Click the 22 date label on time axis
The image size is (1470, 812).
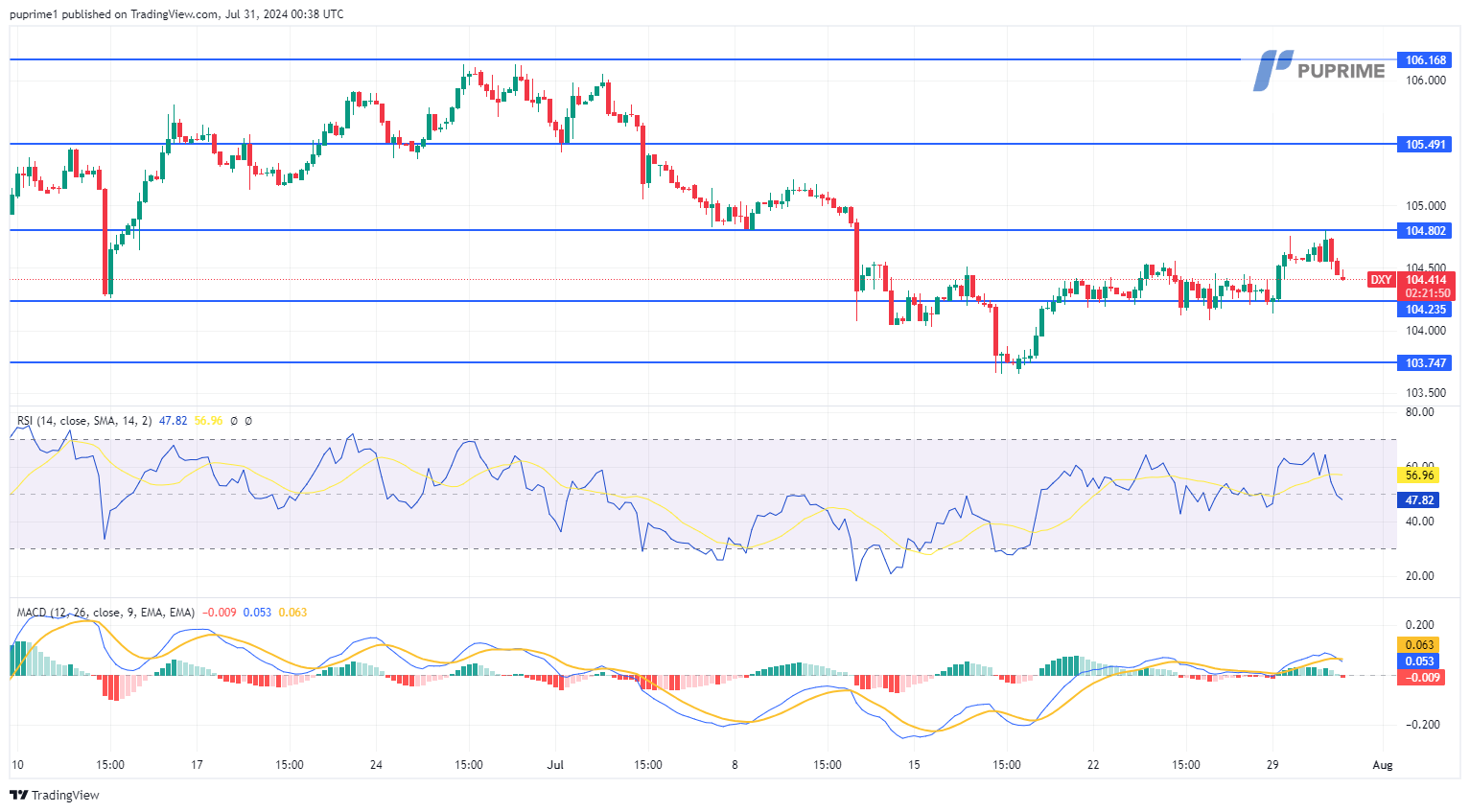tap(1093, 765)
